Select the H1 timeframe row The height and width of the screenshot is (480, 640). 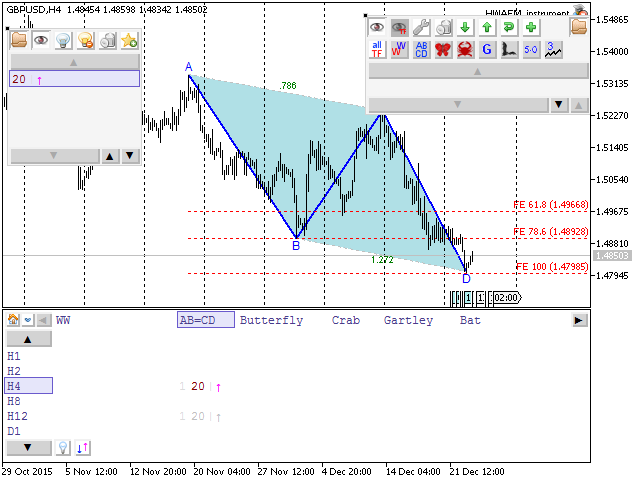pyautogui.click(x=13, y=356)
